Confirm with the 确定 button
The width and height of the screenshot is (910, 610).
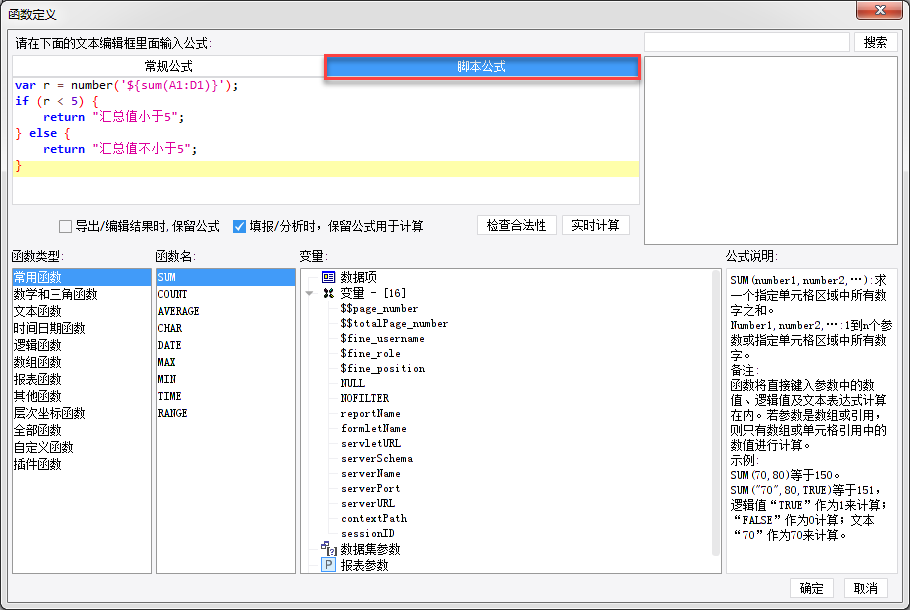(x=811, y=588)
